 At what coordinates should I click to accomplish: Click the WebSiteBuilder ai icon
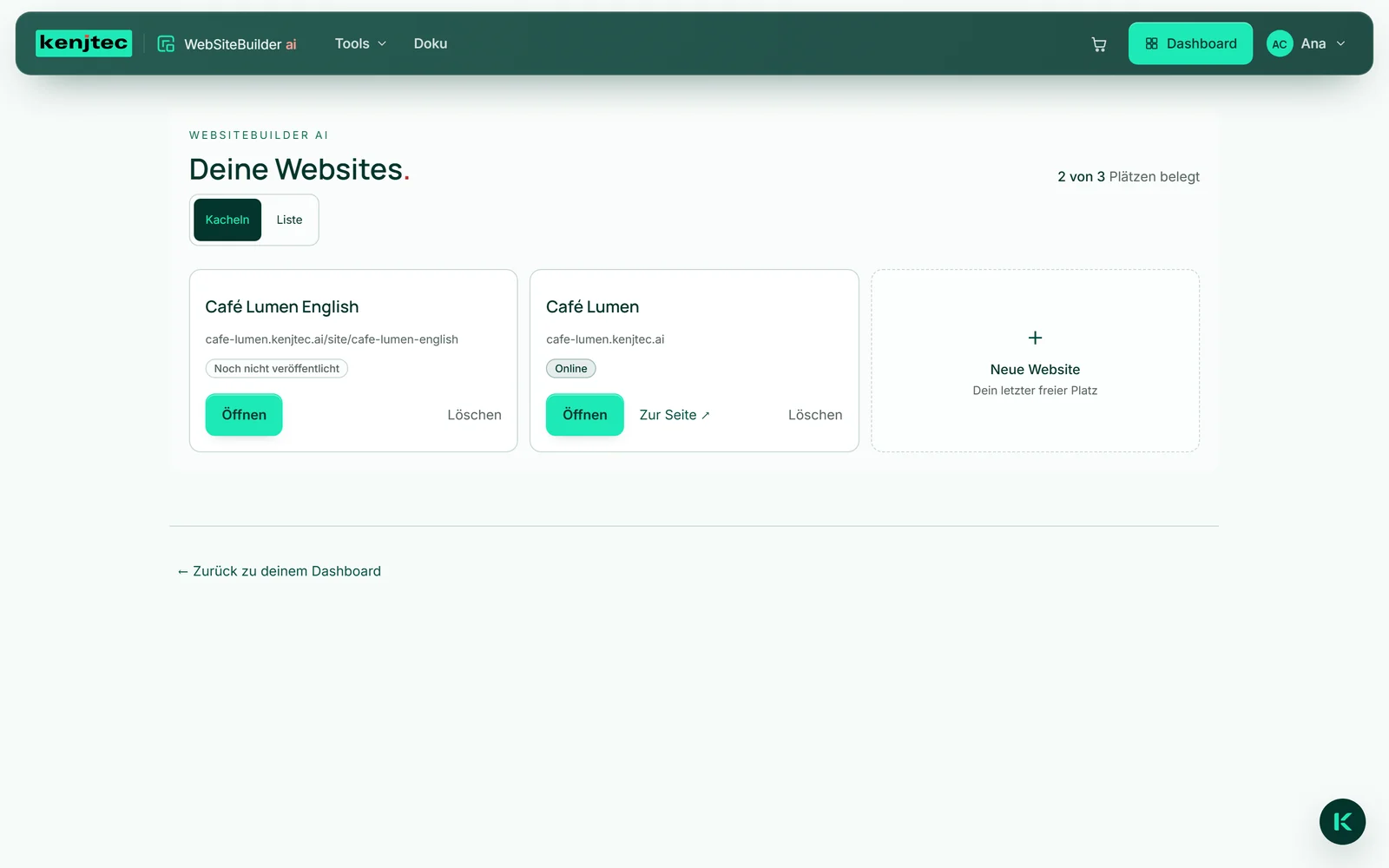(x=166, y=43)
